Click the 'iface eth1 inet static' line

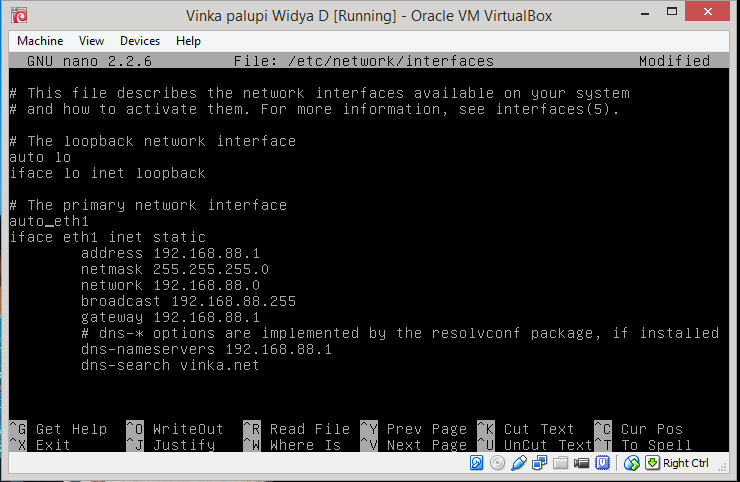(108, 237)
